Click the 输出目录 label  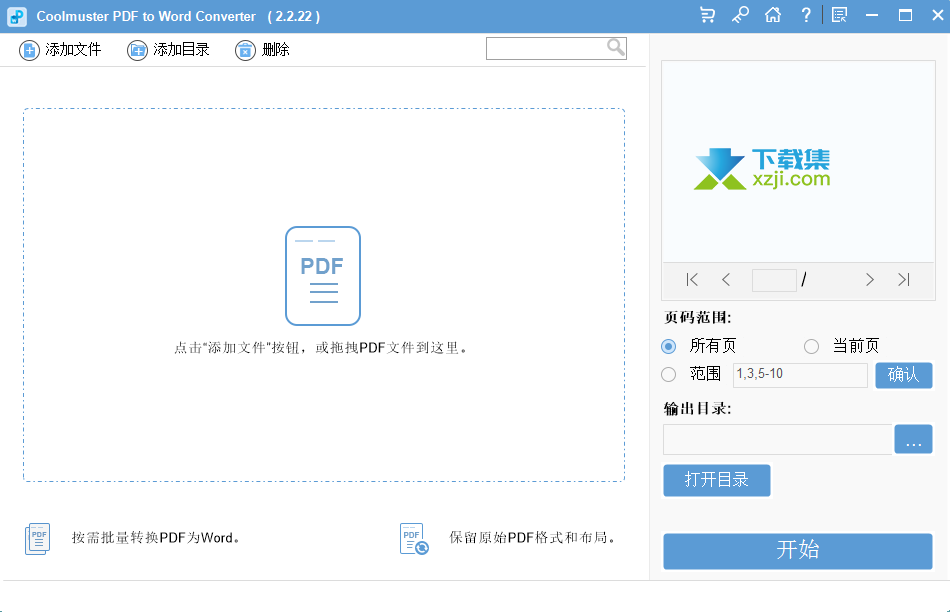coord(697,409)
